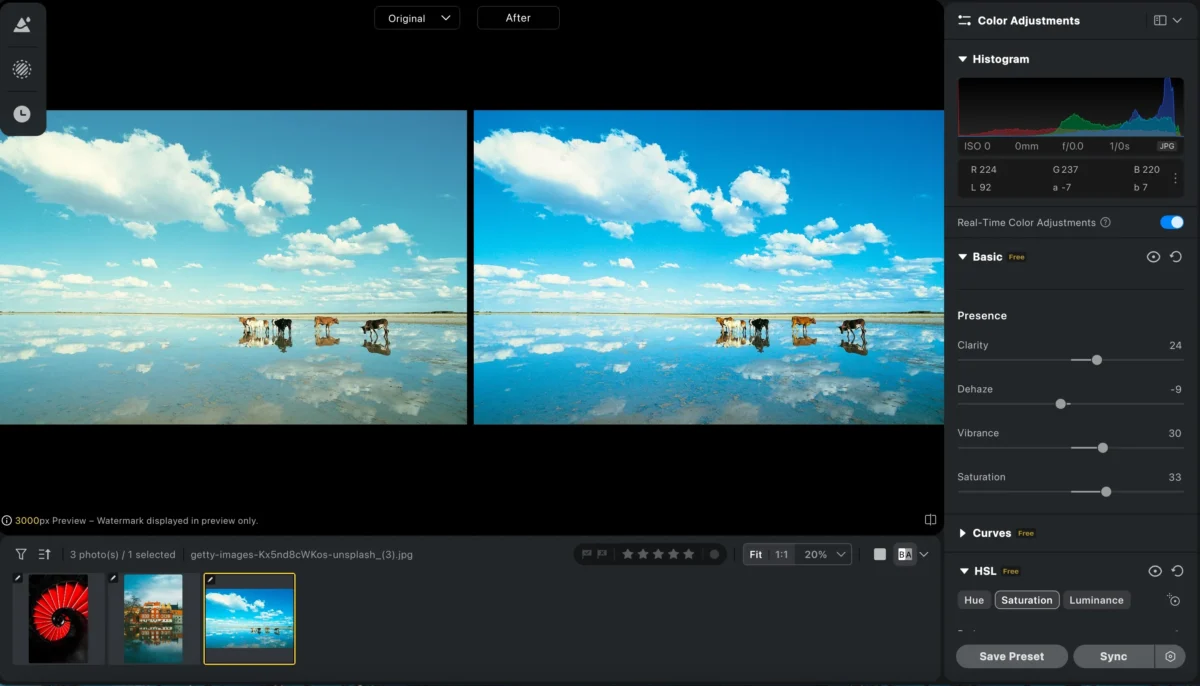The height and width of the screenshot is (686, 1200).
Task: Click the Save Preset button
Action: pos(1011,656)
